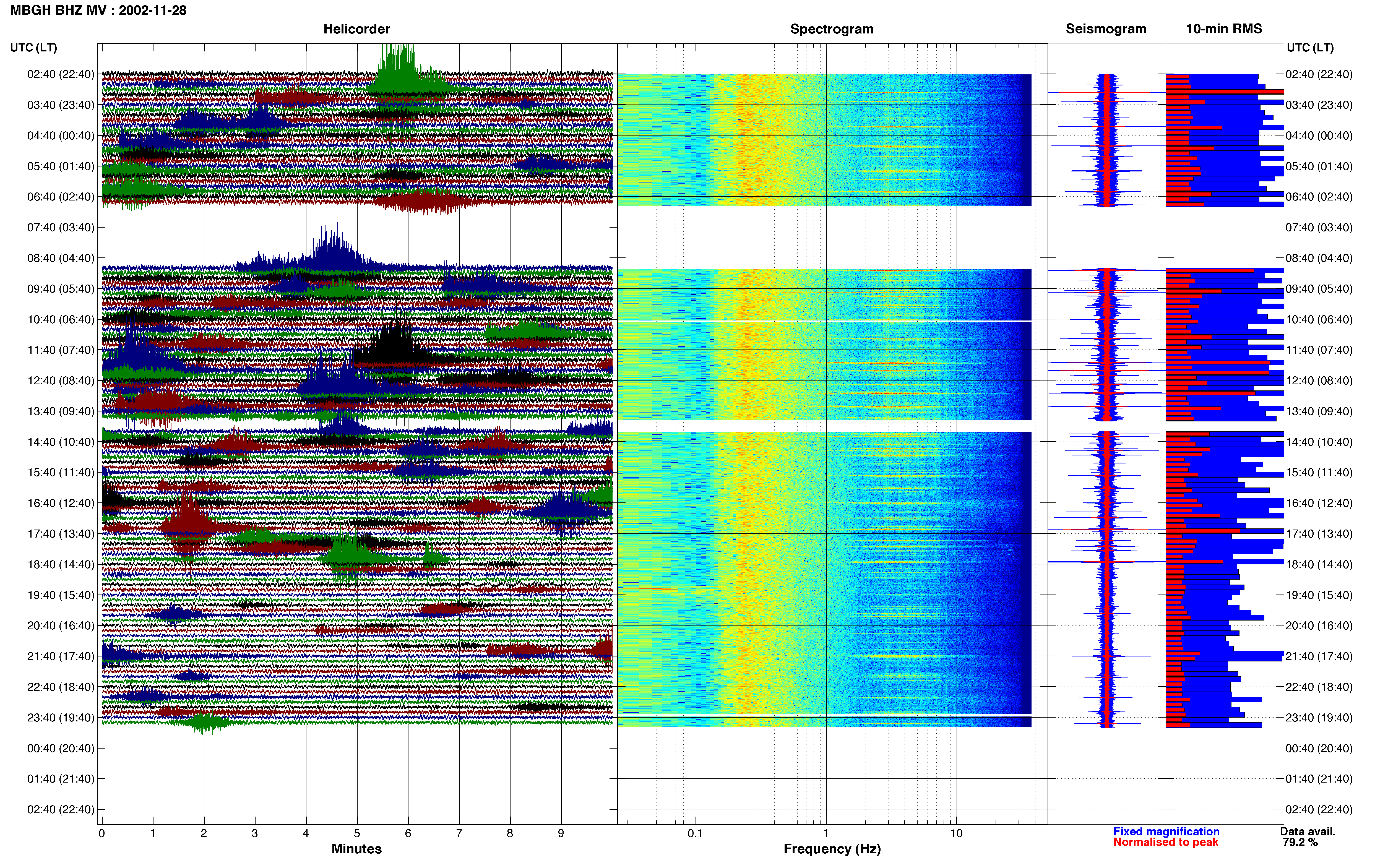Viewport: 1388px width, 868px height.
Task: Click the left 20:40 (16:40) time label
Action: (x=61, y=625)
